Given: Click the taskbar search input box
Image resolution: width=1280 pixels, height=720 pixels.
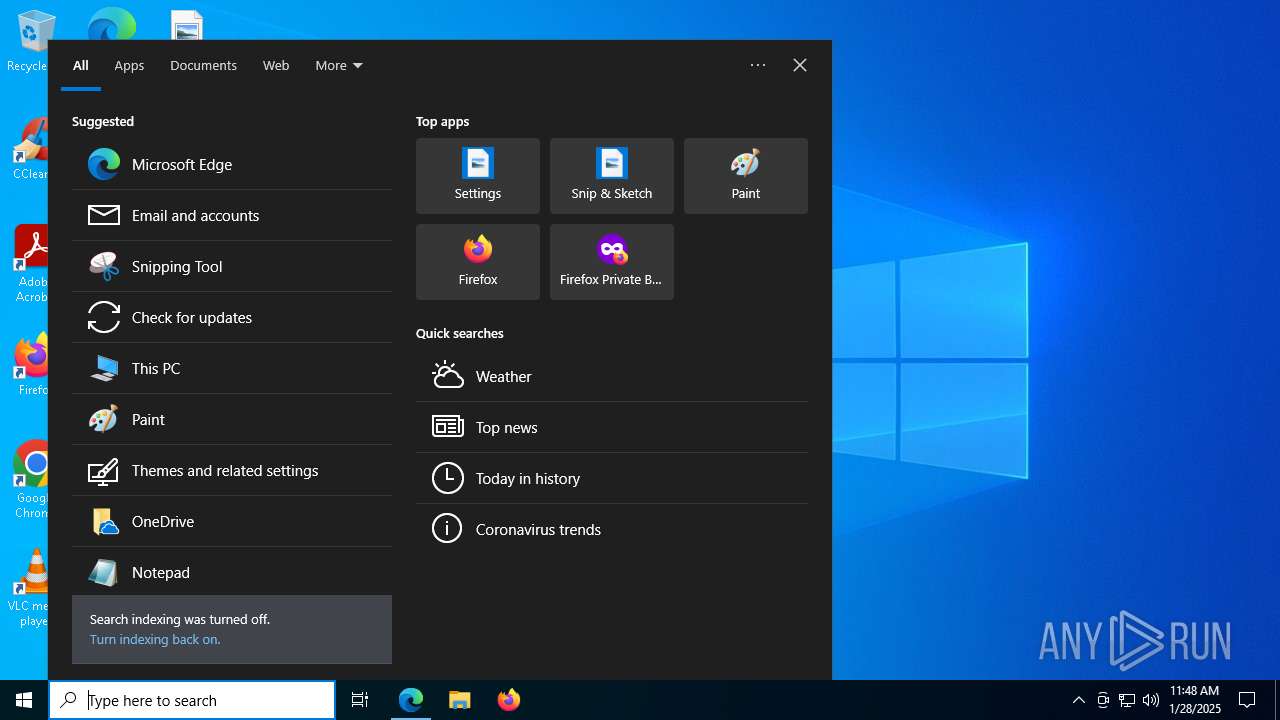Looking at the screenshot, I should (x=192, y=700).
